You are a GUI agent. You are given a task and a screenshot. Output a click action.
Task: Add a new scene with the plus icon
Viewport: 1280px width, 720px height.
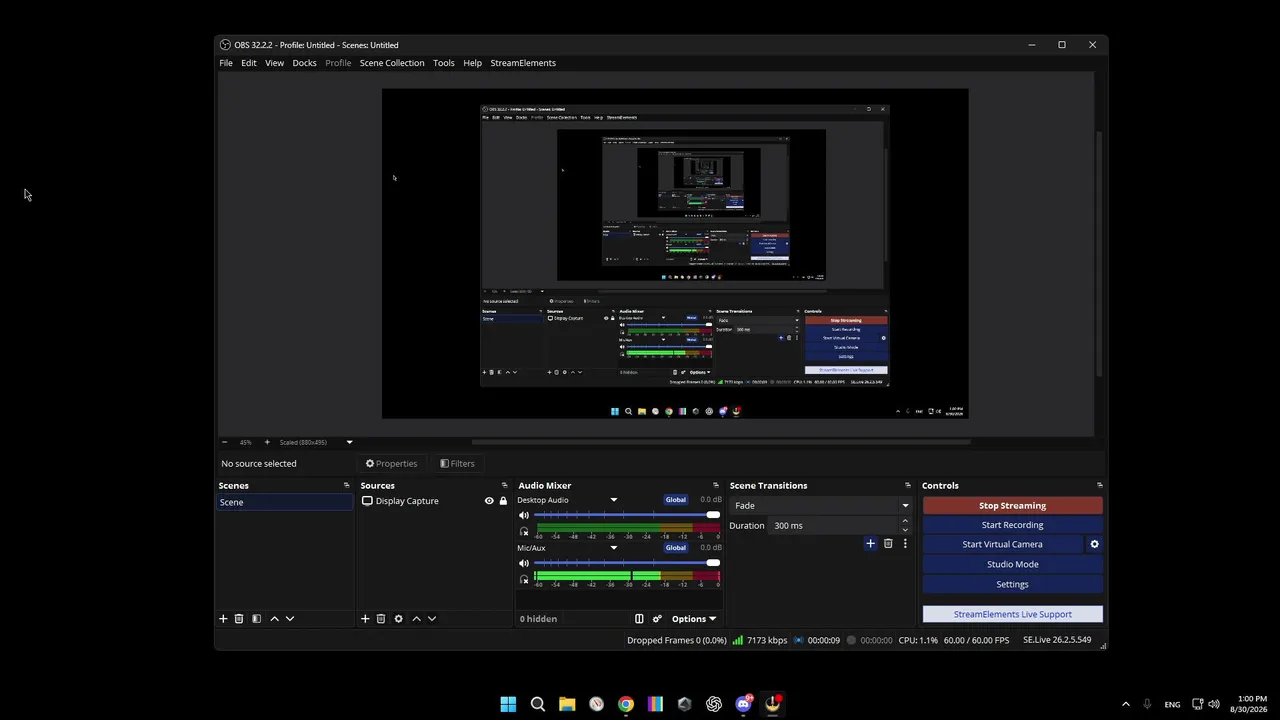coord(223,619)
